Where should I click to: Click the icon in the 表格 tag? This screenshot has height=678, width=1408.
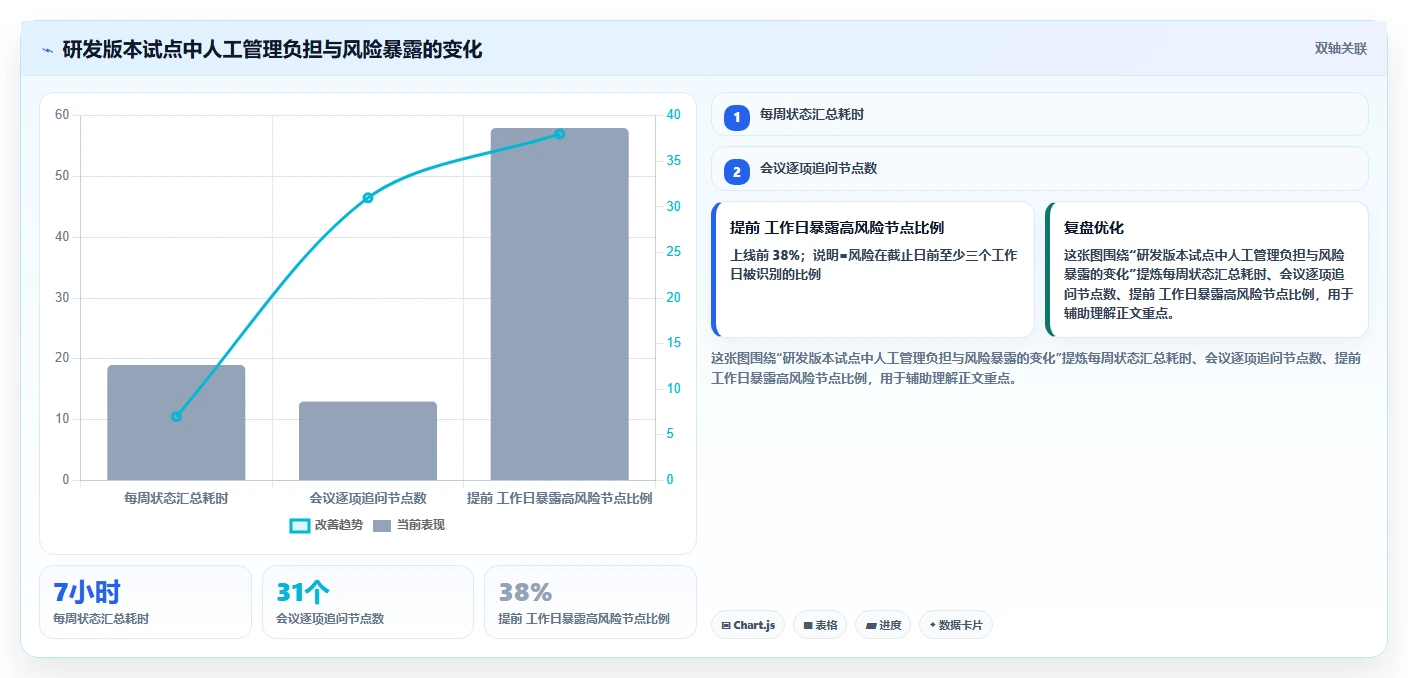[x=808, y=626]
